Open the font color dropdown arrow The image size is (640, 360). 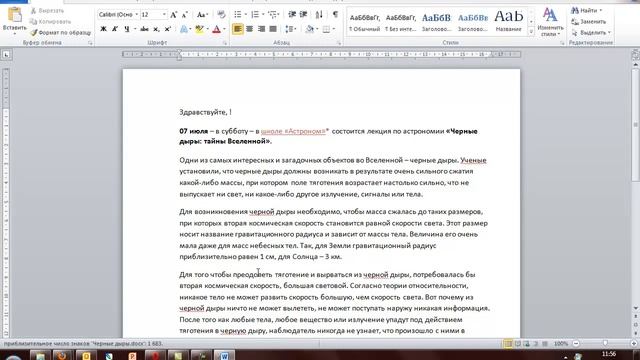click(224, 29)
